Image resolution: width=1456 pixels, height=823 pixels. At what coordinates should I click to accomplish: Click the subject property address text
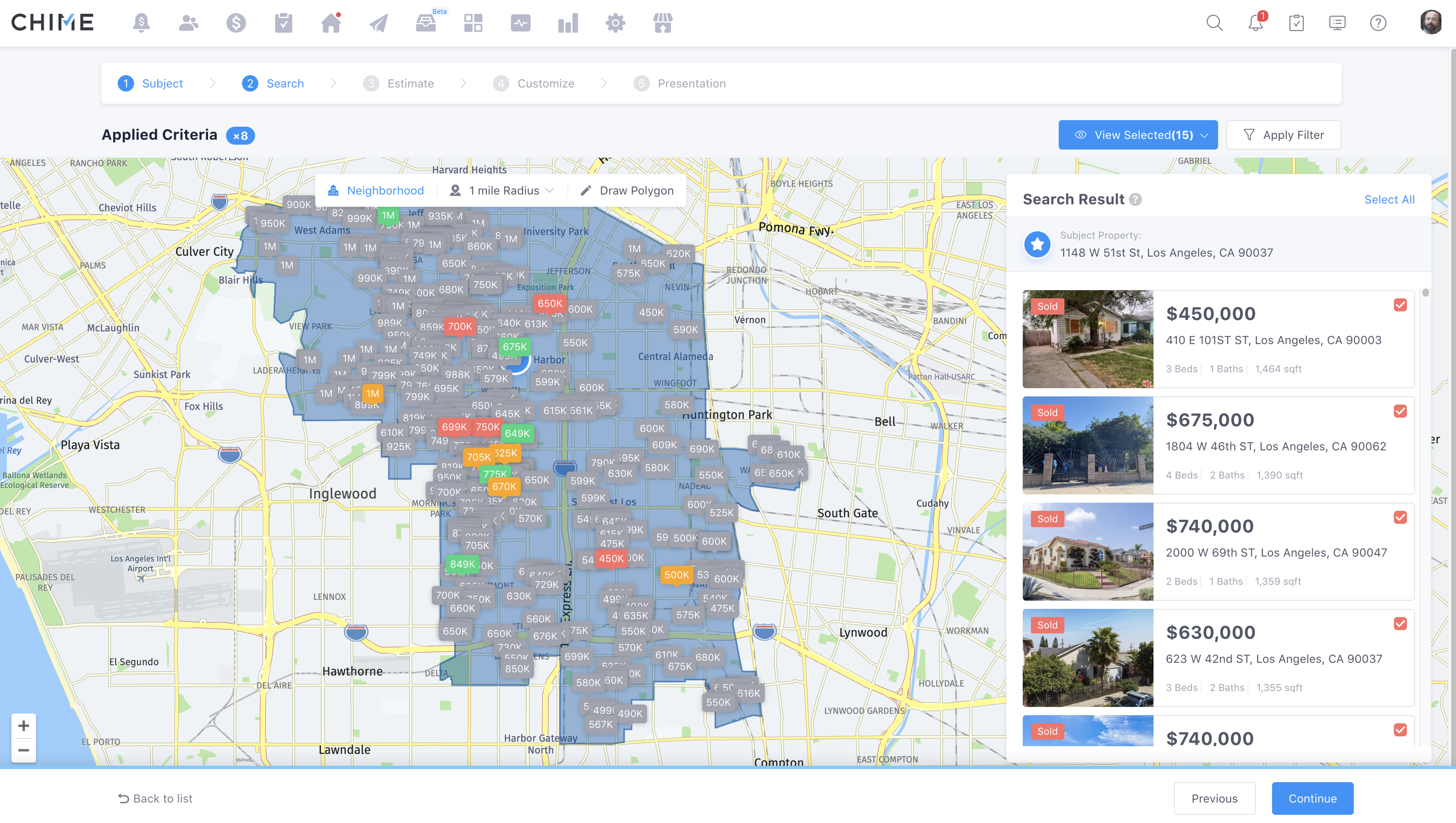(x=1167, y=253)
